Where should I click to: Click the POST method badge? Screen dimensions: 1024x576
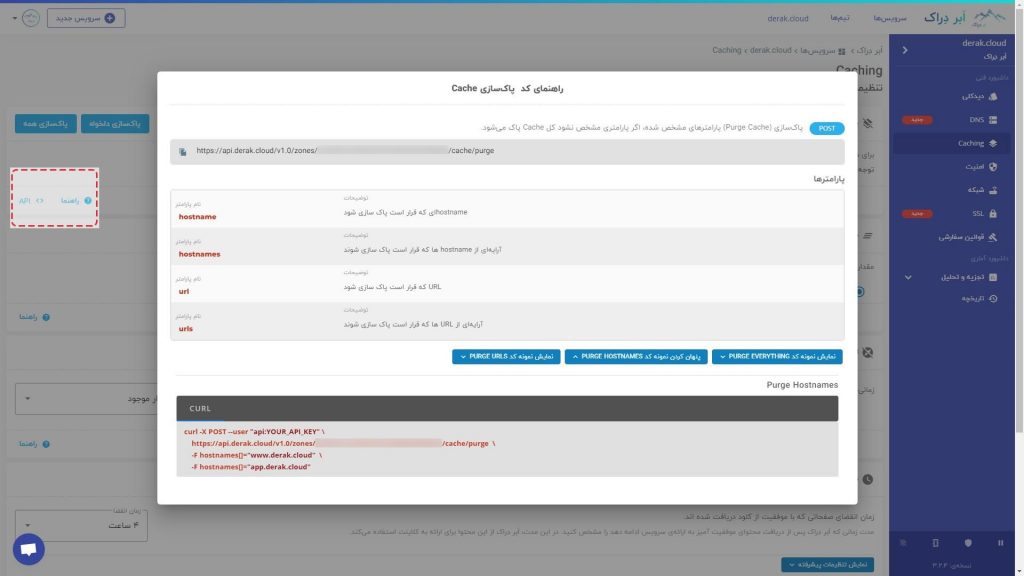coord(827,128)
